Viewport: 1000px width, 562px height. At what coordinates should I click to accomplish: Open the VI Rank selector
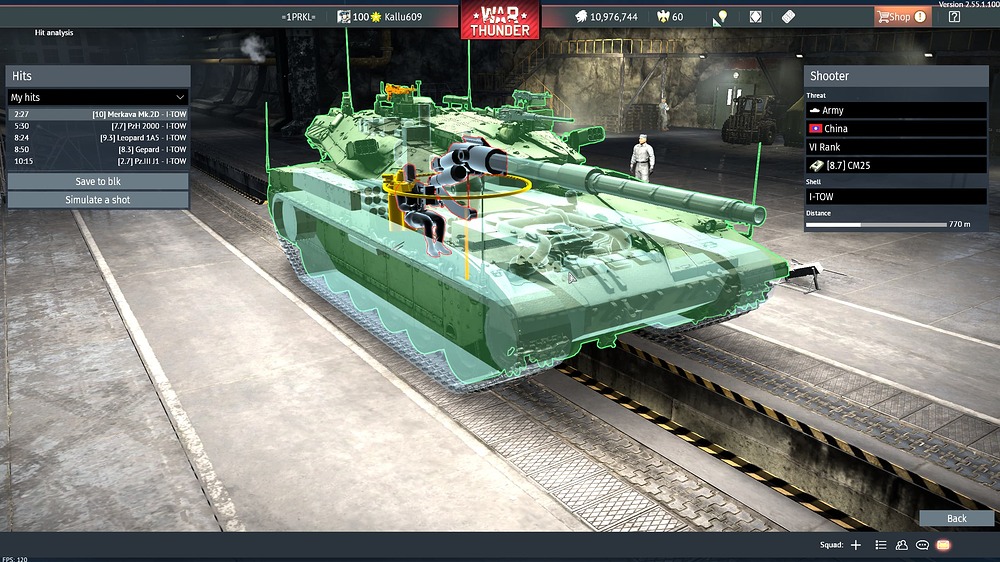[896, 147]
